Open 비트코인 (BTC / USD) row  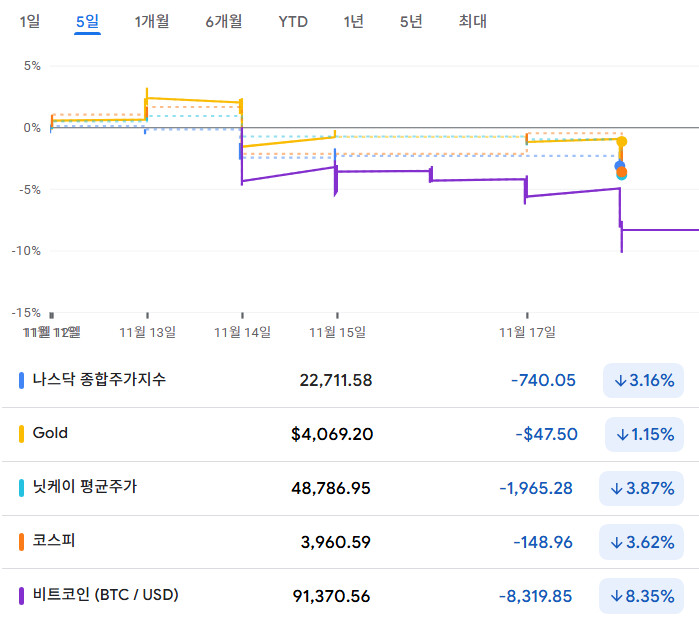(105, 596)
